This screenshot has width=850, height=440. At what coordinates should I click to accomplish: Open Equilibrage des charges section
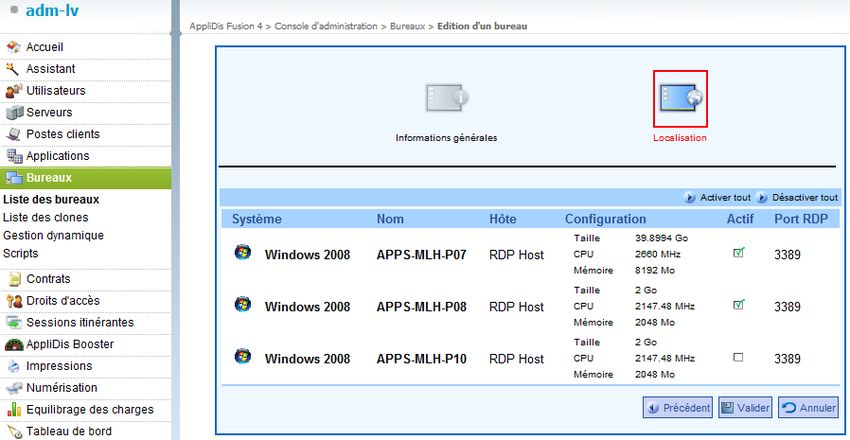pyautogui.click(x=89, y=410)
